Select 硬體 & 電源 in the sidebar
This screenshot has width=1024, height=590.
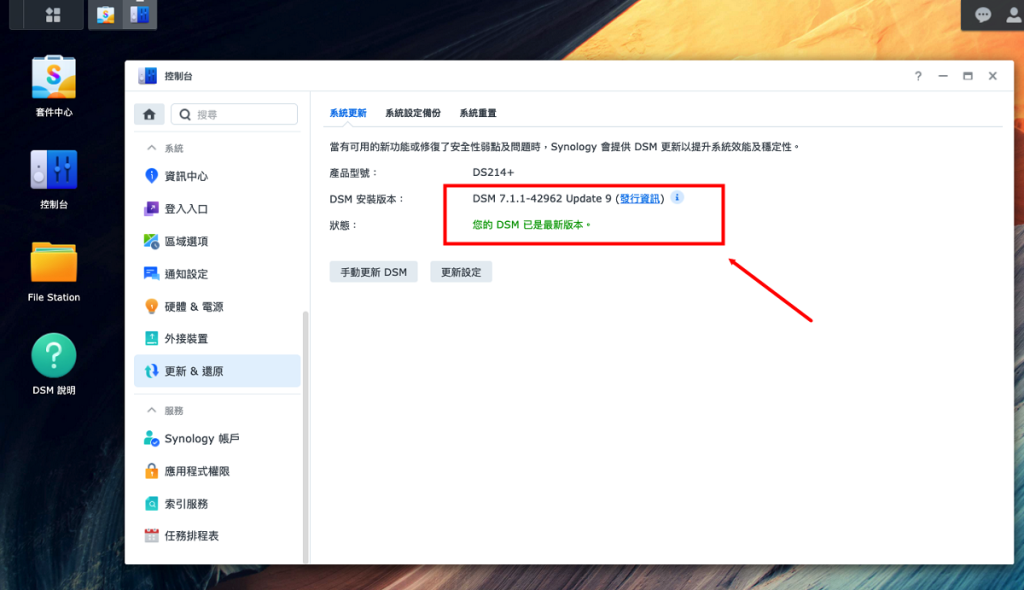(193, 306)
